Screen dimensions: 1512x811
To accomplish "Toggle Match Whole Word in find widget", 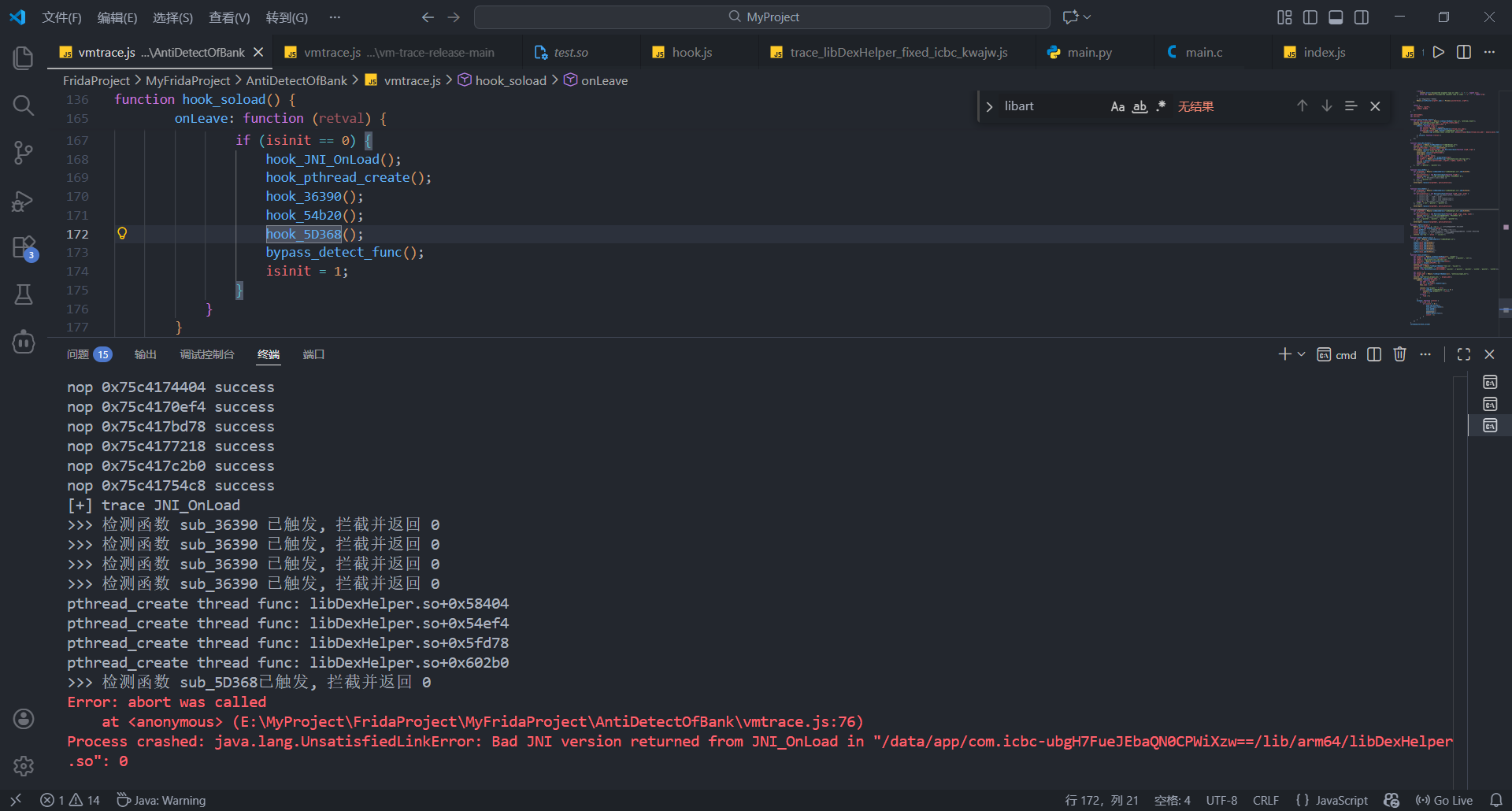I will [1140, 106].
